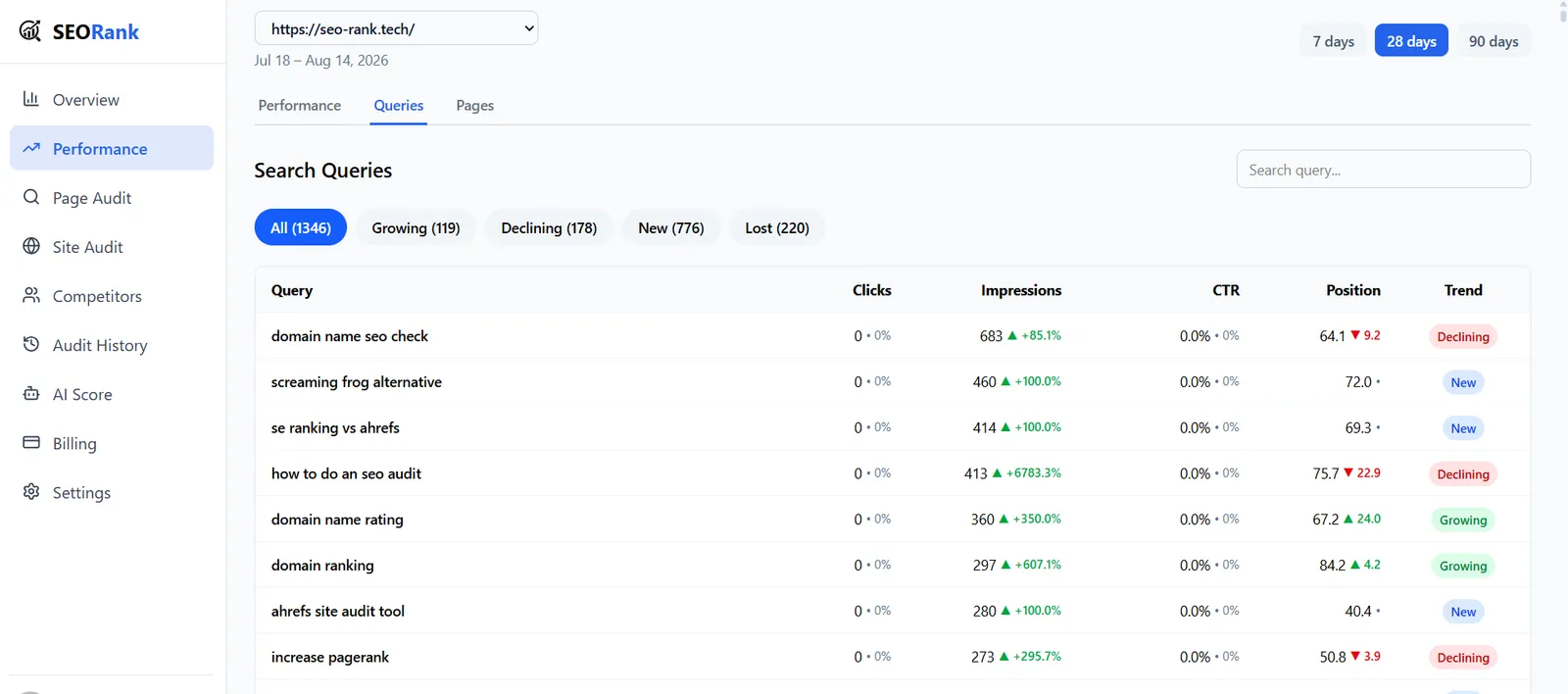Viewport: 1568px width, 694px height.
Task: Click the 40.4 position value
Action: pyautogui.click(x=1358, y=611)
